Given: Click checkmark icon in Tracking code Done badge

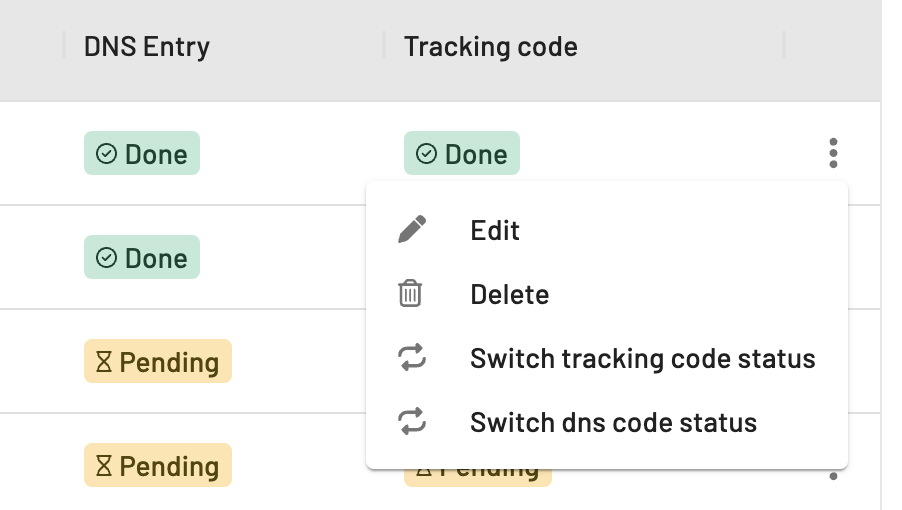Looking at the screenshot, I should pyautogui.click(x=426, y=154).
